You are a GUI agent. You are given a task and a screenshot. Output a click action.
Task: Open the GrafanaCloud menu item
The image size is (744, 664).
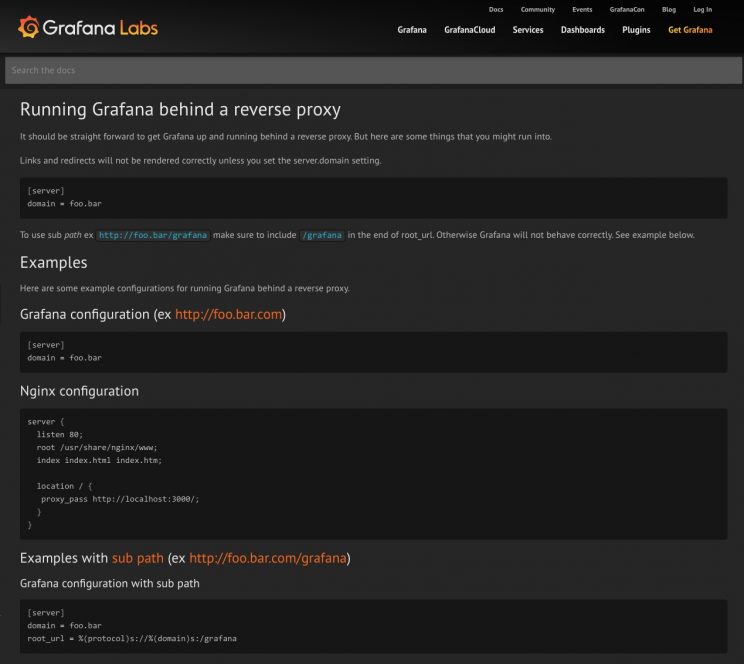470,30
